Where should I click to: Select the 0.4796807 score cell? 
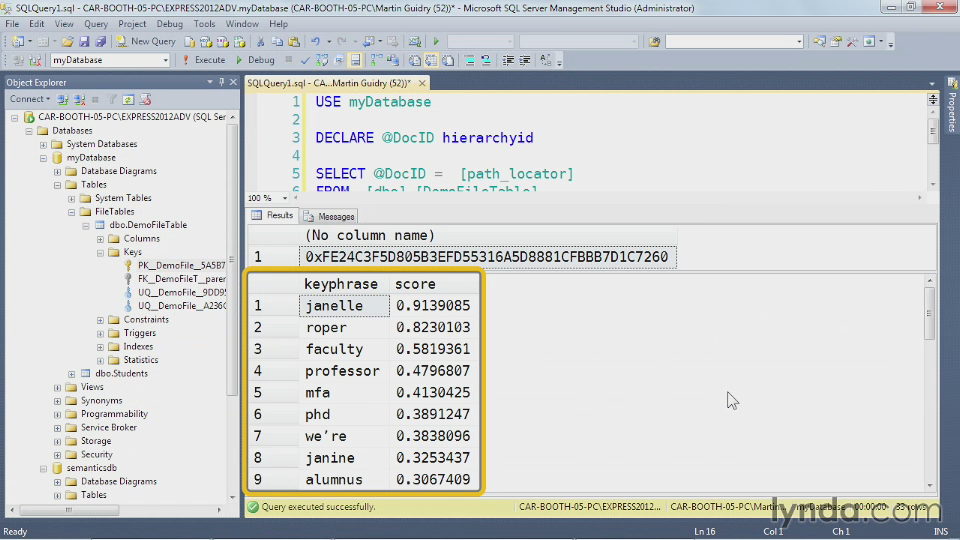[433, 371]
